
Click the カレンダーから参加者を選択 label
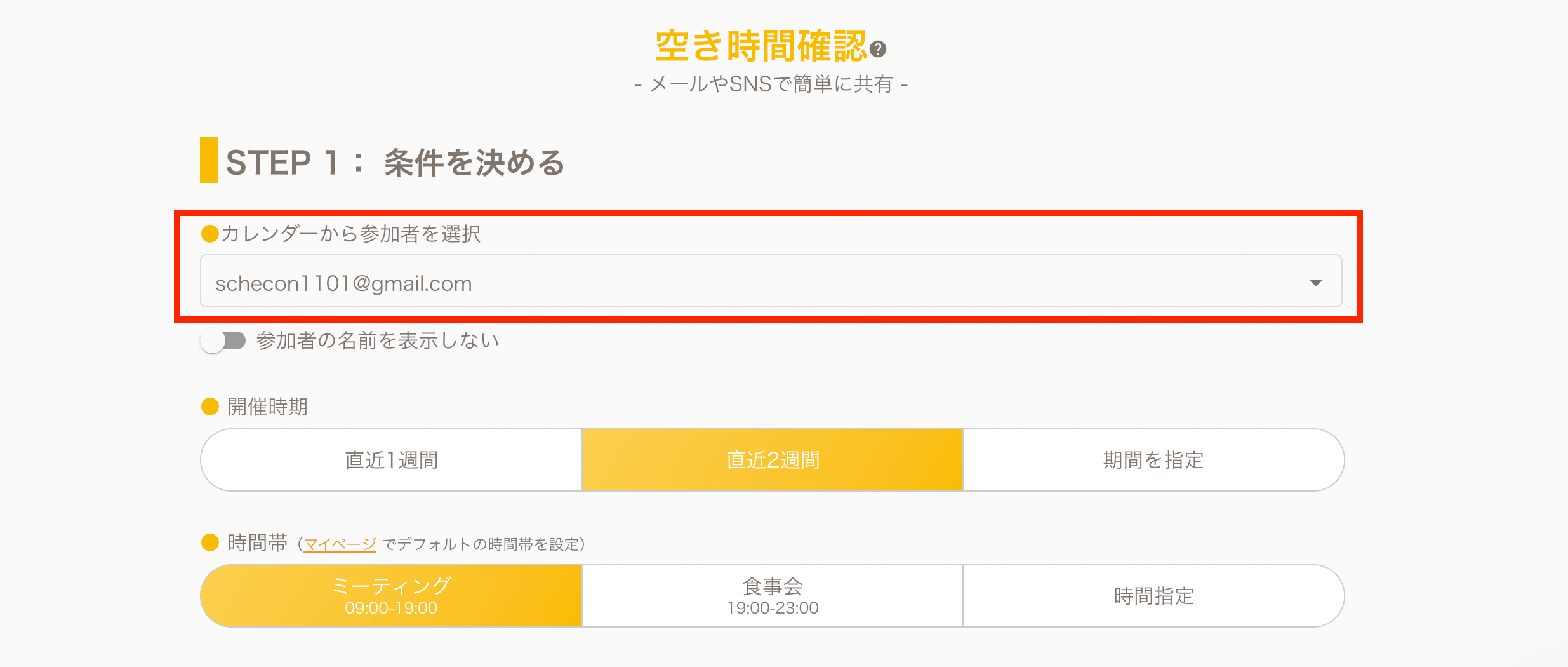[x=350, y=234]
